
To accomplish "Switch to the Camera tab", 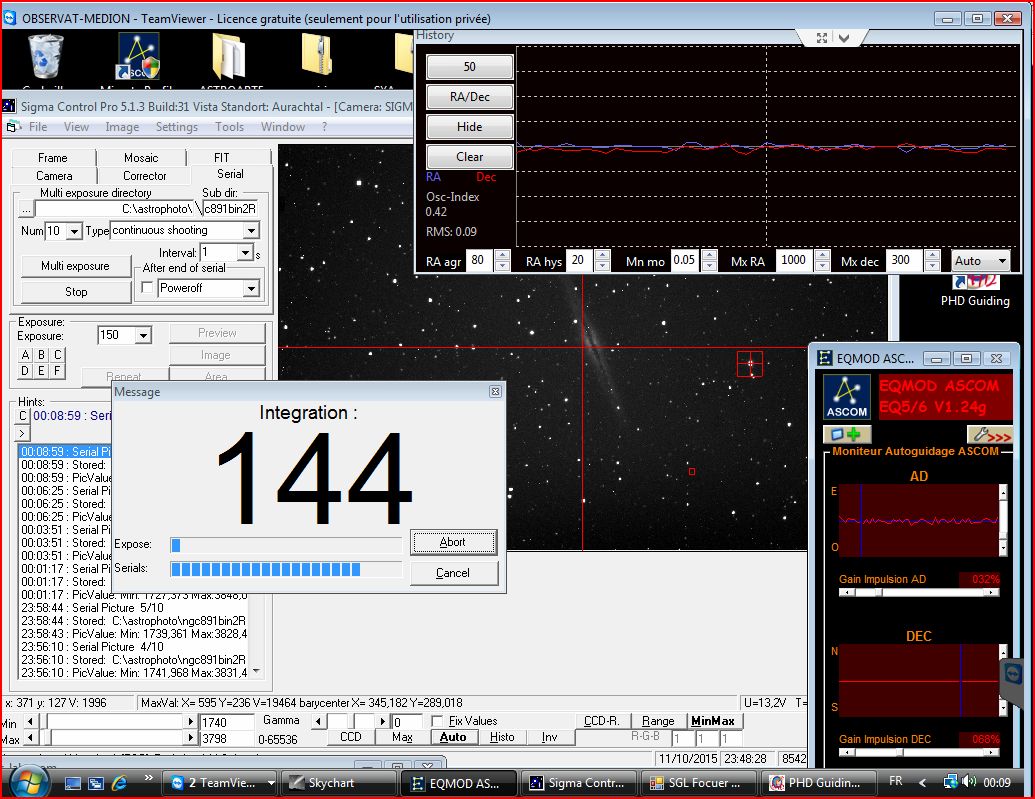I will [x=54, y=175].
